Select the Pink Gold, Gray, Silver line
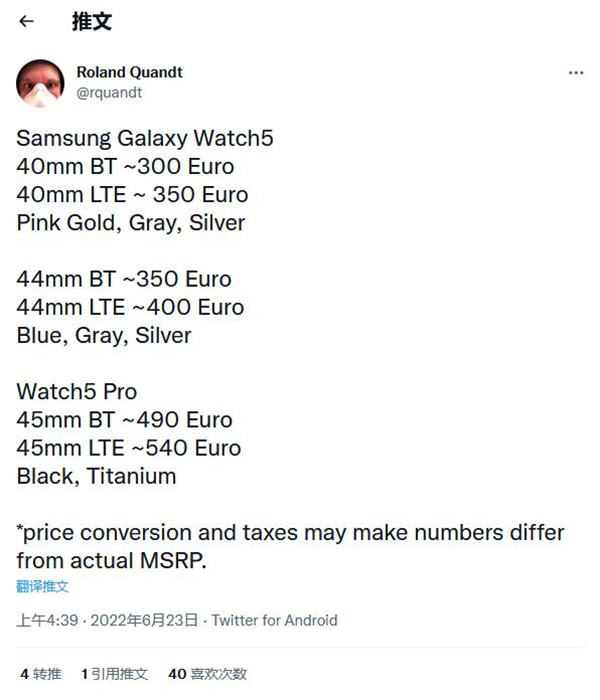600x700 pixels. point(131,222)
